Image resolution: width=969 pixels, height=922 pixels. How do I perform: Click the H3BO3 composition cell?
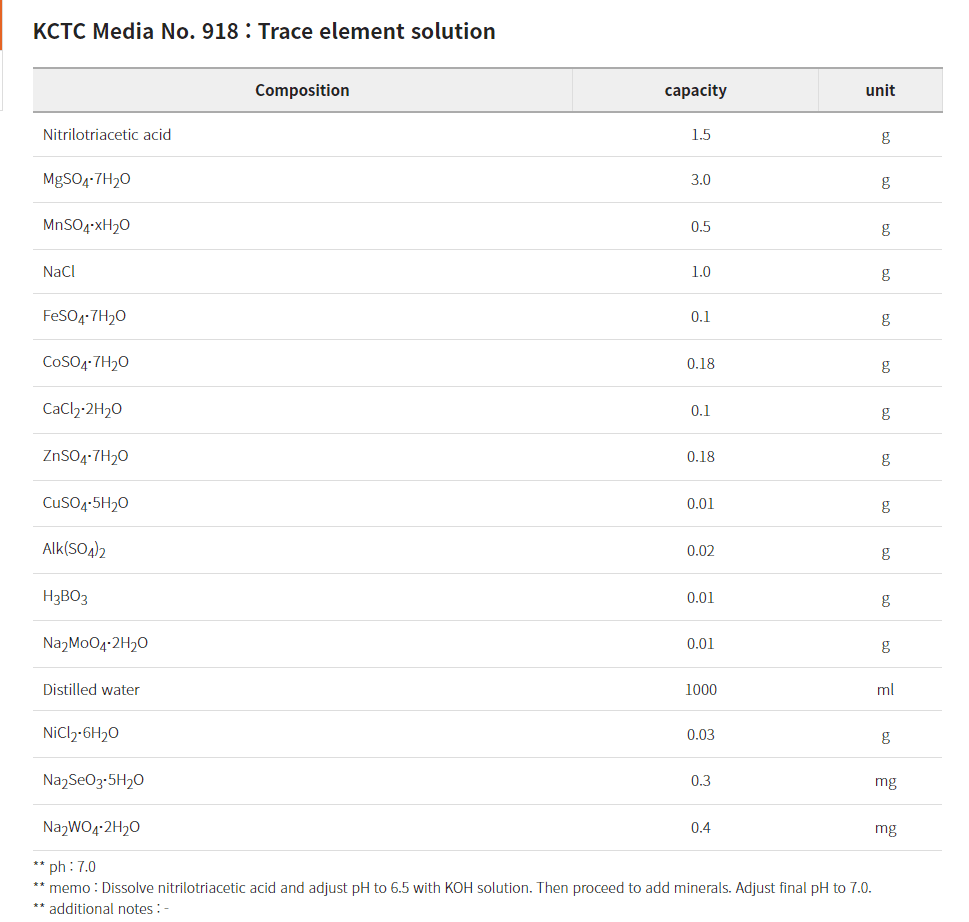pyautogui.click(x=65, y=597)
